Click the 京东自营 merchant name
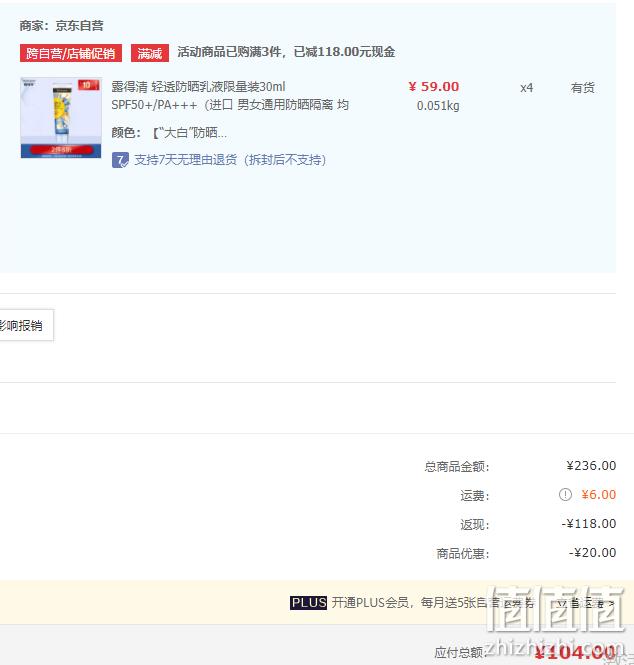 (x=79, y=25)
